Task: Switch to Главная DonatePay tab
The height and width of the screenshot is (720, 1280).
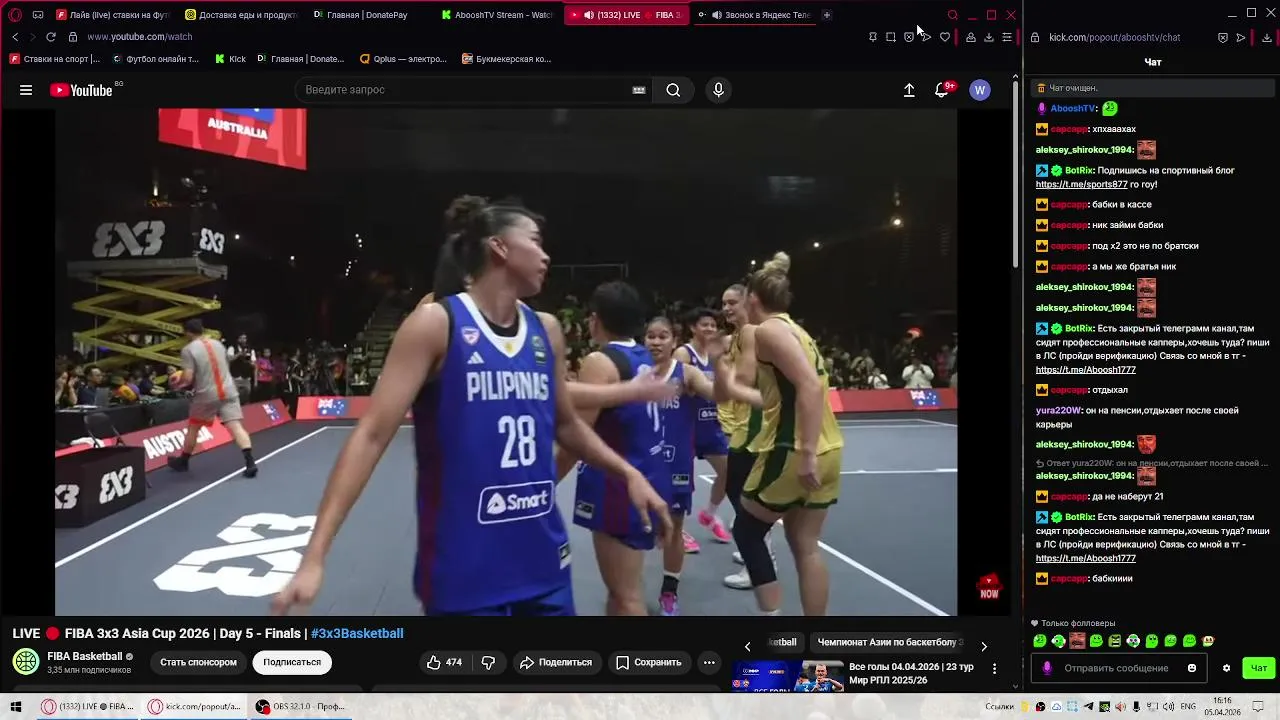Action: (x=368, y=15)
